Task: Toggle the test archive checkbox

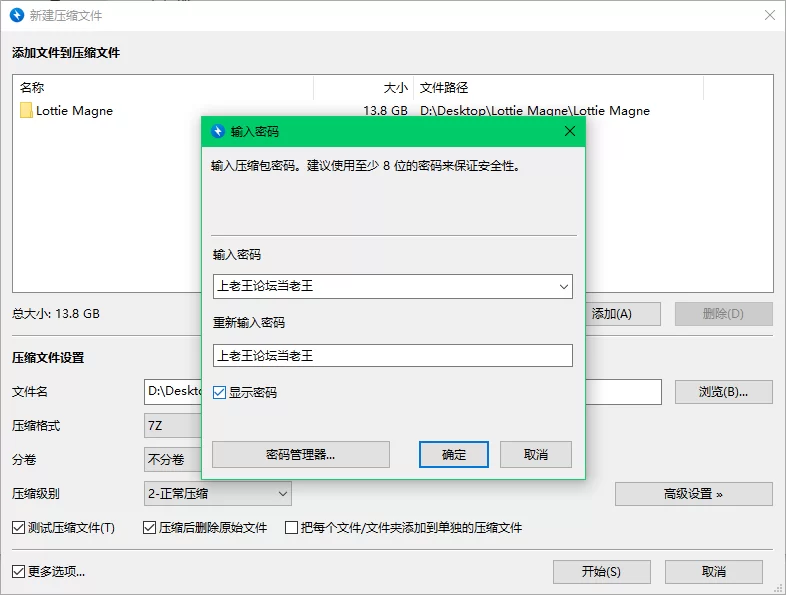Action: pyautogui.click(x=19, y=527)
